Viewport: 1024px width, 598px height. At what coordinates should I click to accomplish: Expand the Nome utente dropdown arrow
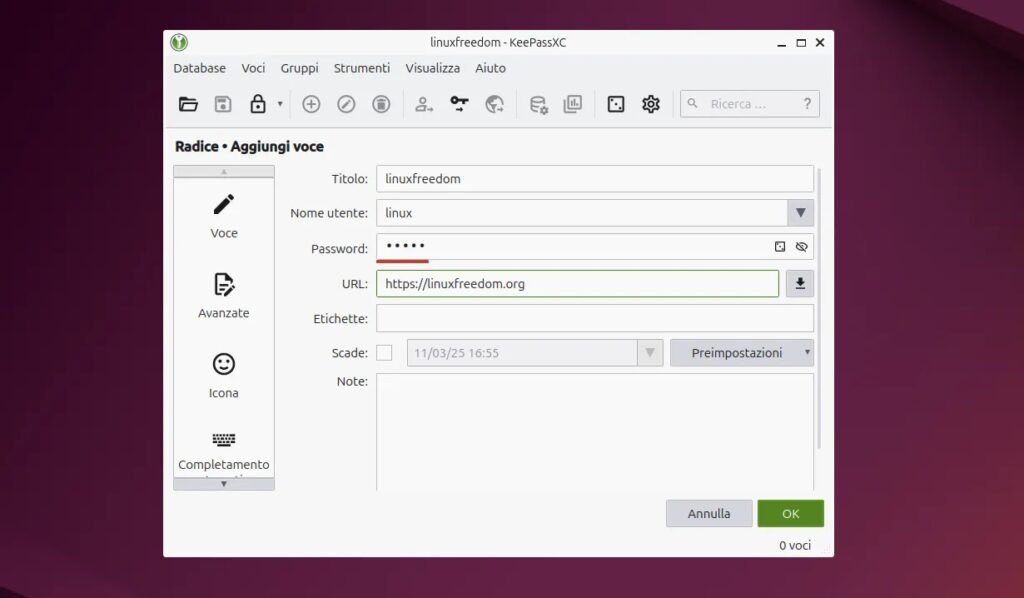[800, 213]
